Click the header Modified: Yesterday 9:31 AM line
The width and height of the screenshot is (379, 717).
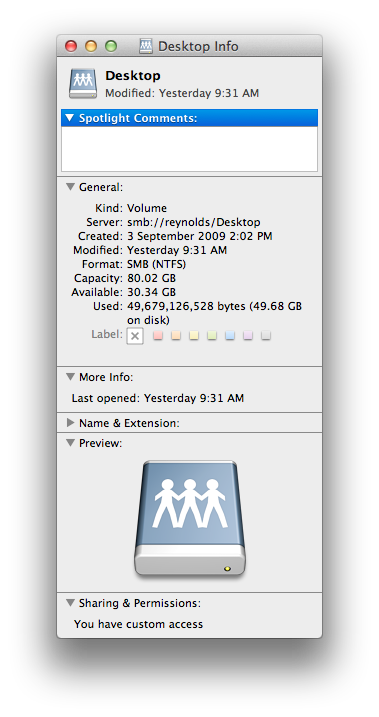point(182,93)
